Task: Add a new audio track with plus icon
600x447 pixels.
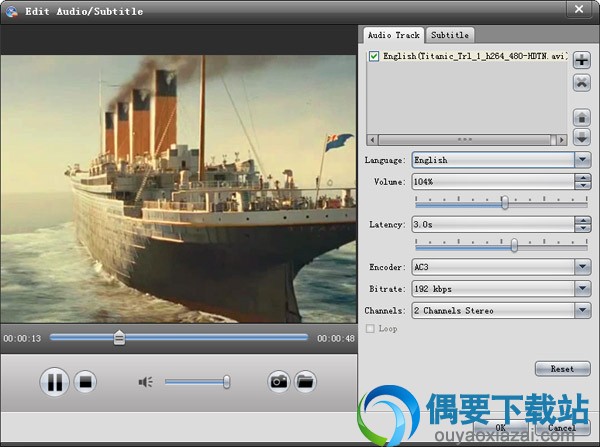Action: pyautogui.click(x=582, y=60)
